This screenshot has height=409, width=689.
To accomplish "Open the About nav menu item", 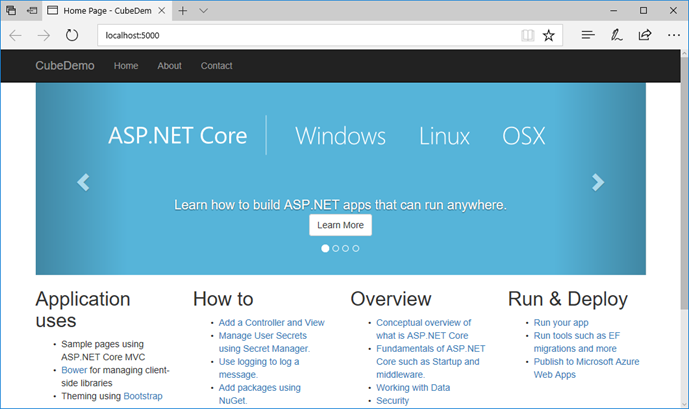I will [169, 66].
